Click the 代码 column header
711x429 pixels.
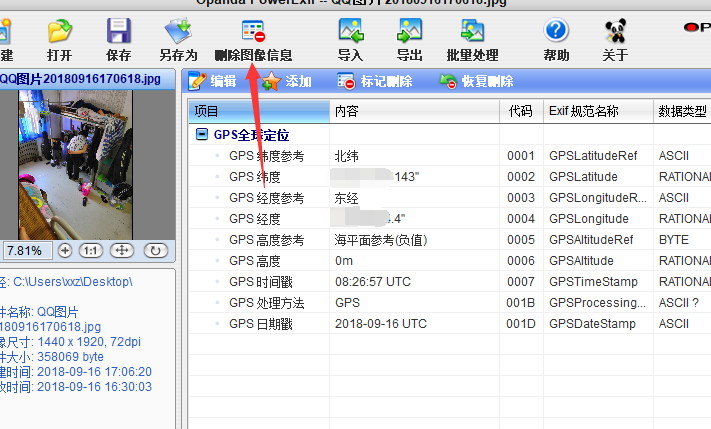point(521,111)
